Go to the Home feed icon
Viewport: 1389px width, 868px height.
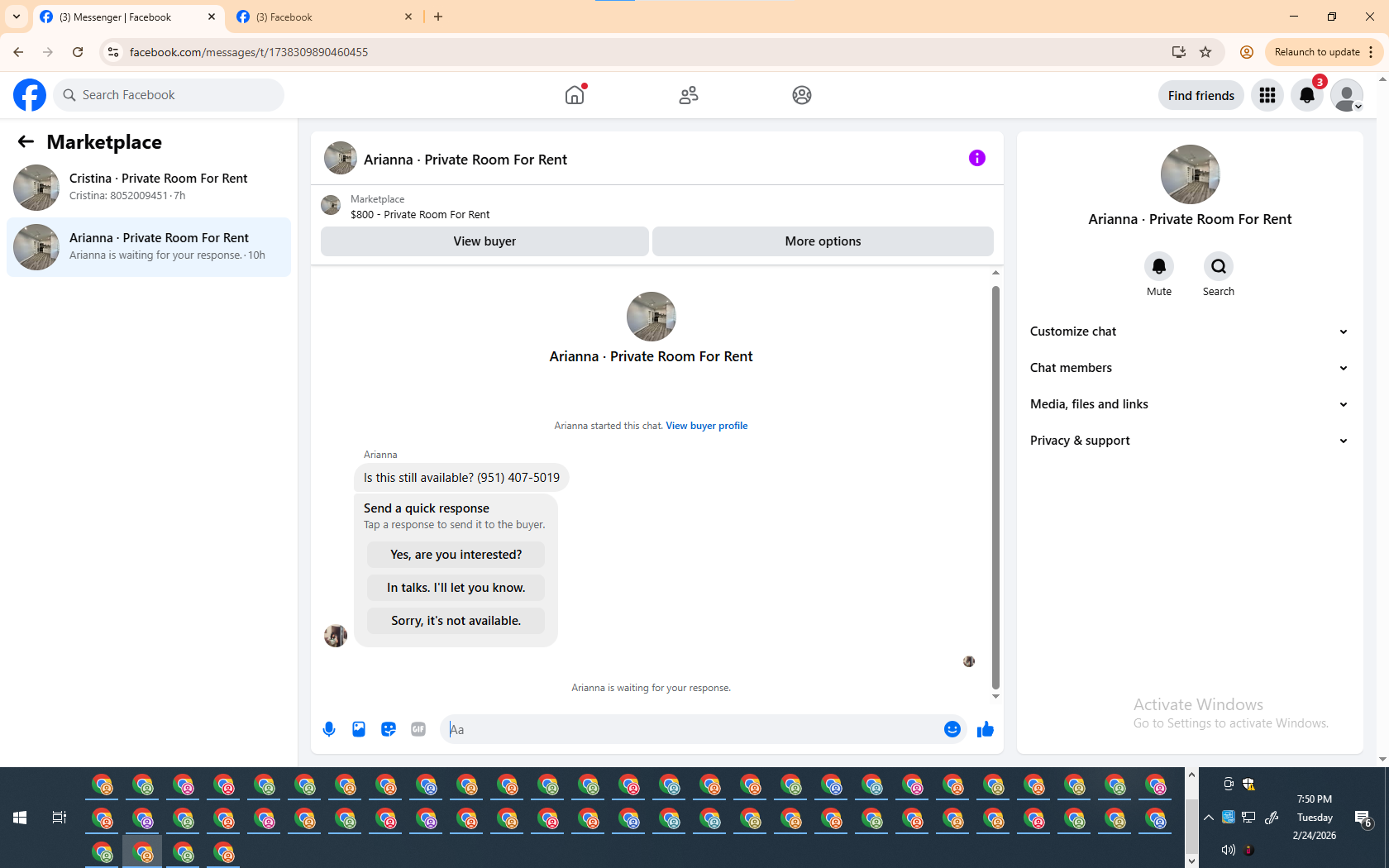click(575, 95)
